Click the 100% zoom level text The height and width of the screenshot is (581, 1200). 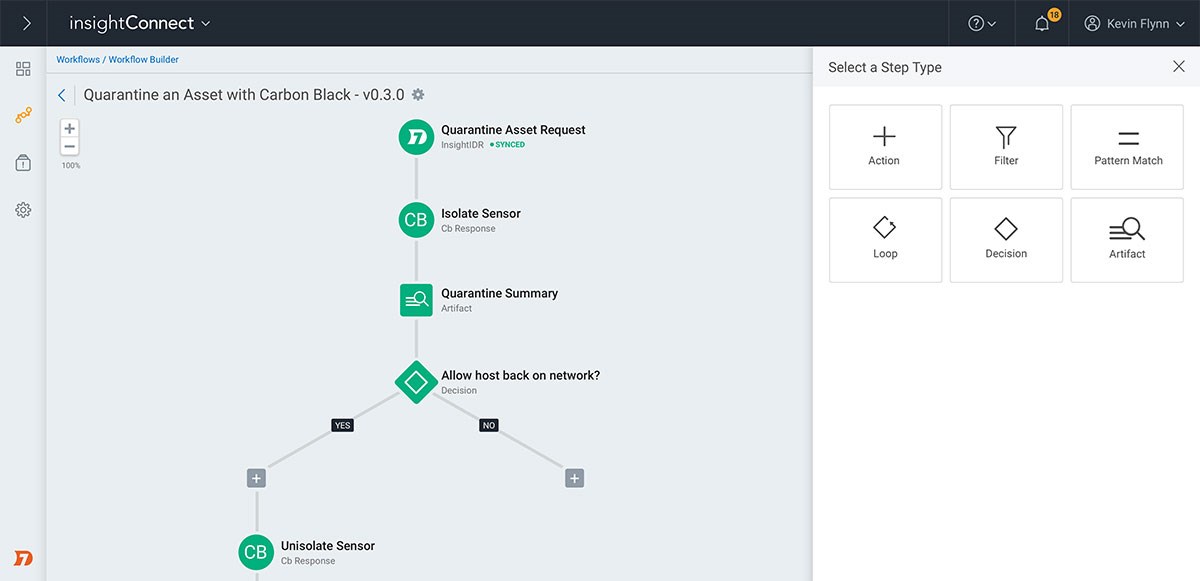(71, 165)
